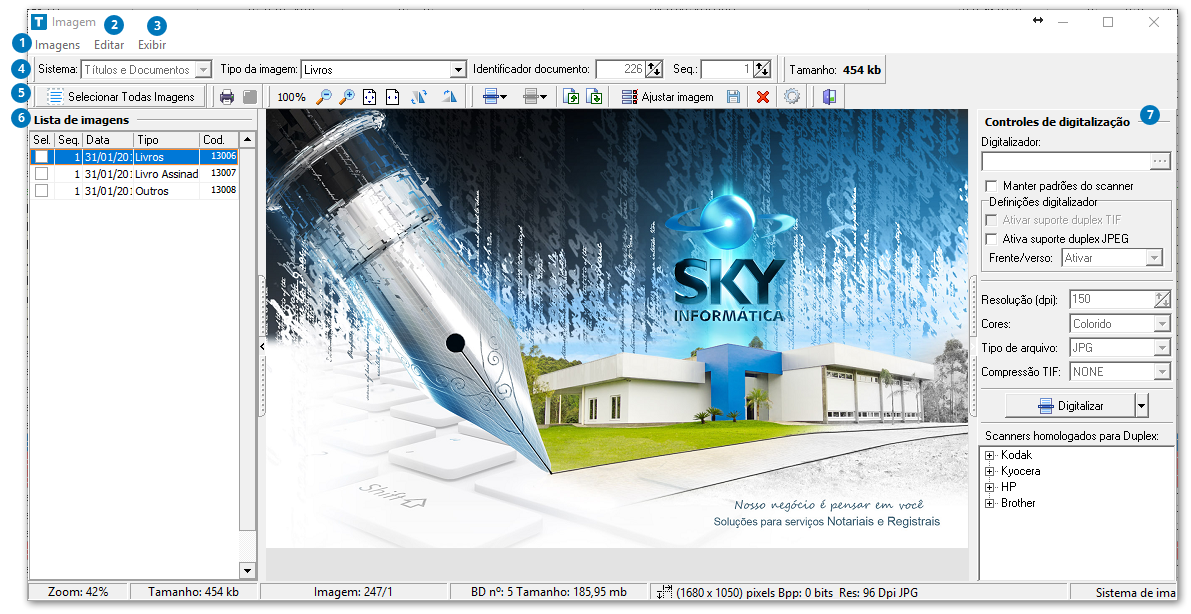The height and width of the screenshot is (614, 1191).
Task: Click the image list scroll up arrow
Action: tap(247, 140)
